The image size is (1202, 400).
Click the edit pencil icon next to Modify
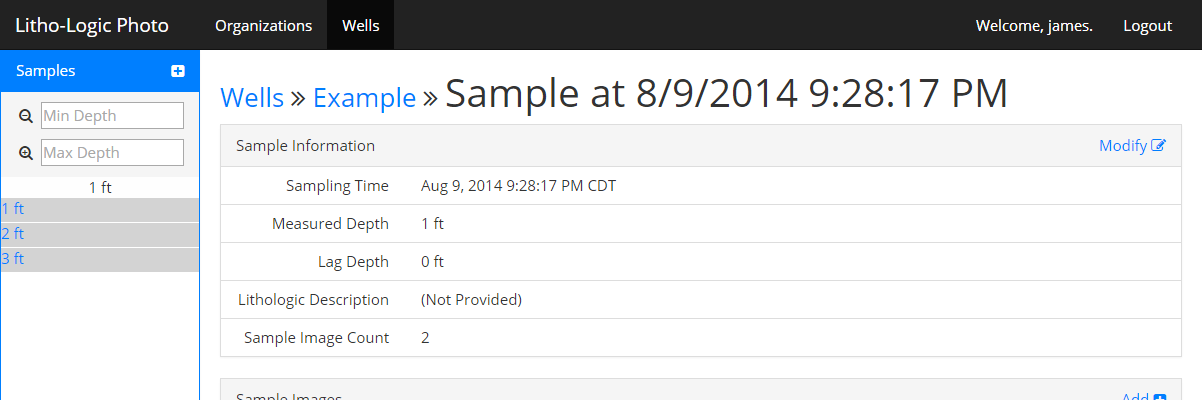tap(1159, 146)
